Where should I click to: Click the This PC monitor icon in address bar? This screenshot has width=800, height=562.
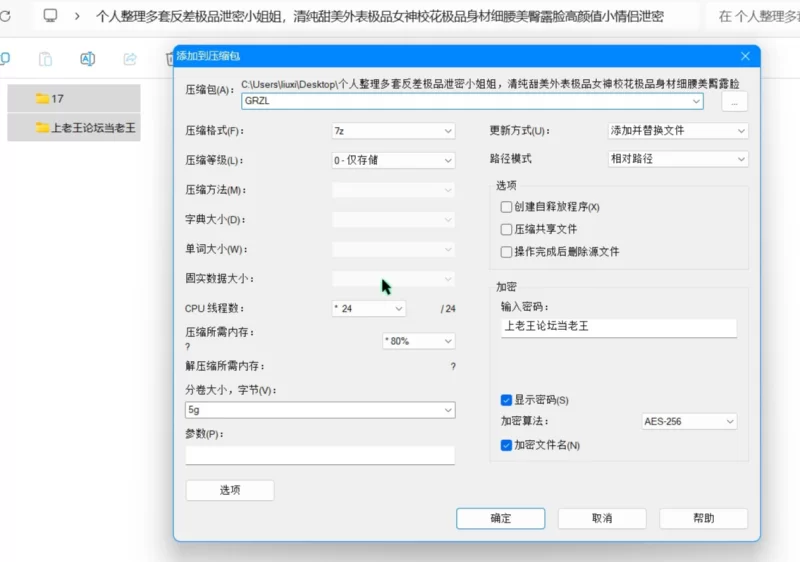50,16
